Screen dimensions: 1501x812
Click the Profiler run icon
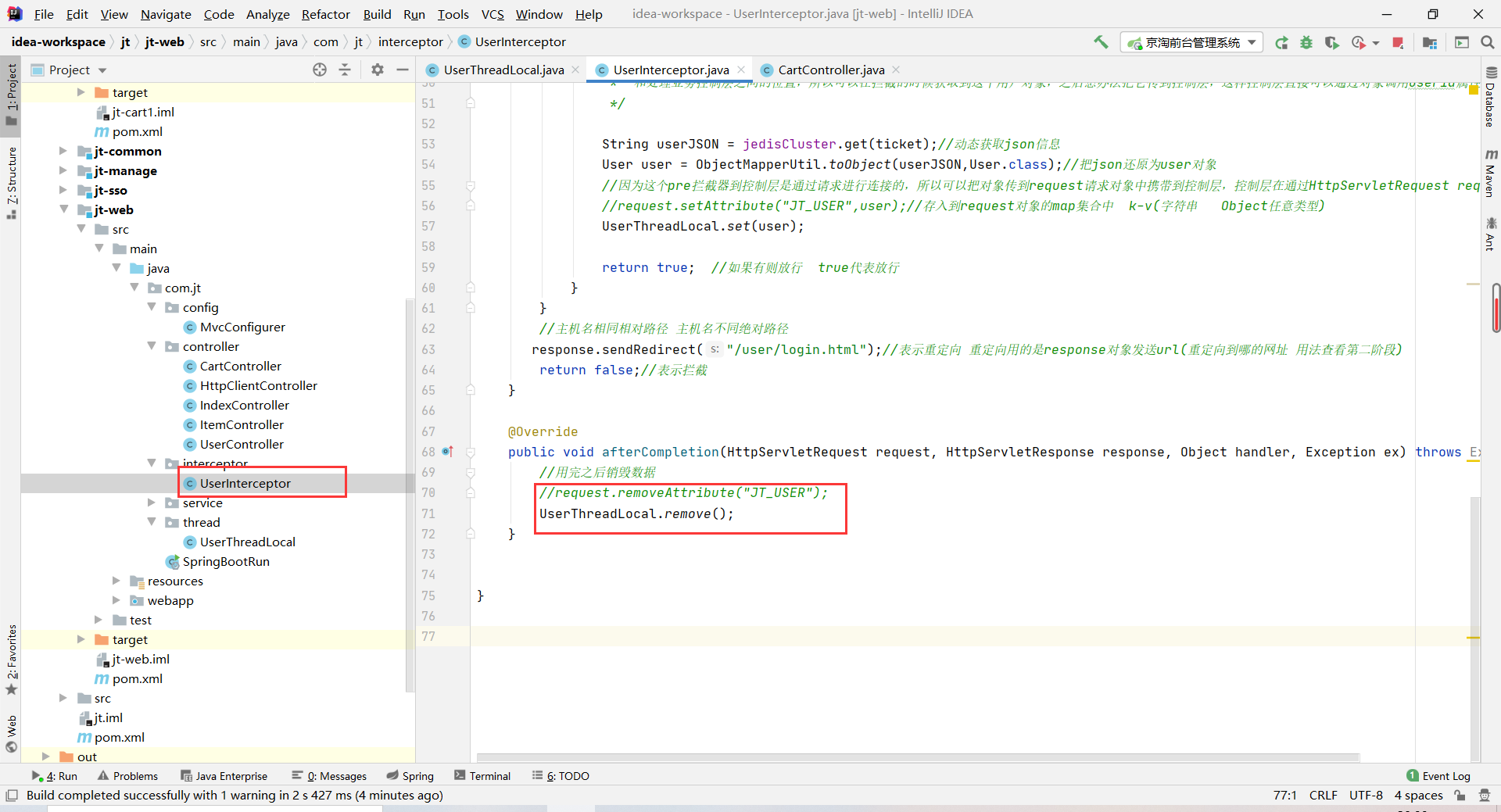pos(1359,42)
